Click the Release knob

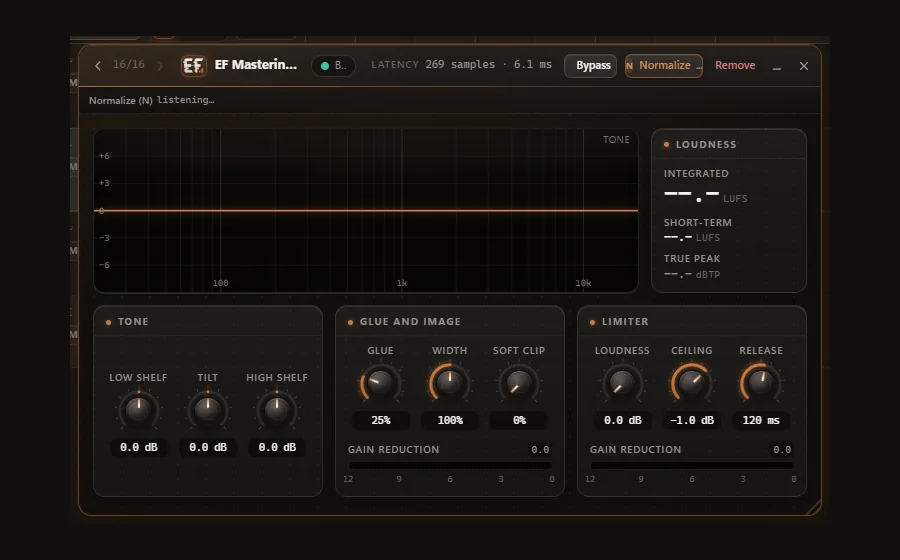(x=761, y=383)
